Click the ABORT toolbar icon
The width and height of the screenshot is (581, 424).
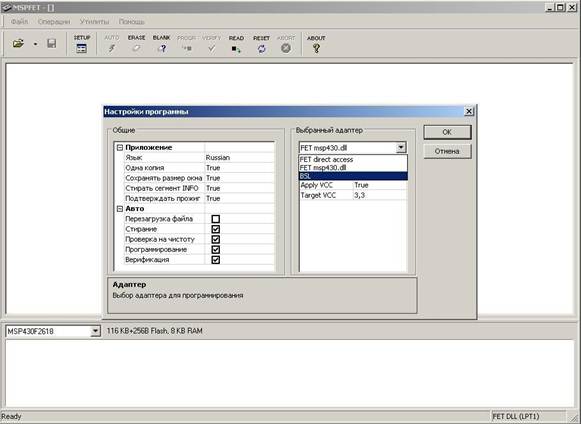click(x=286, y=44)
